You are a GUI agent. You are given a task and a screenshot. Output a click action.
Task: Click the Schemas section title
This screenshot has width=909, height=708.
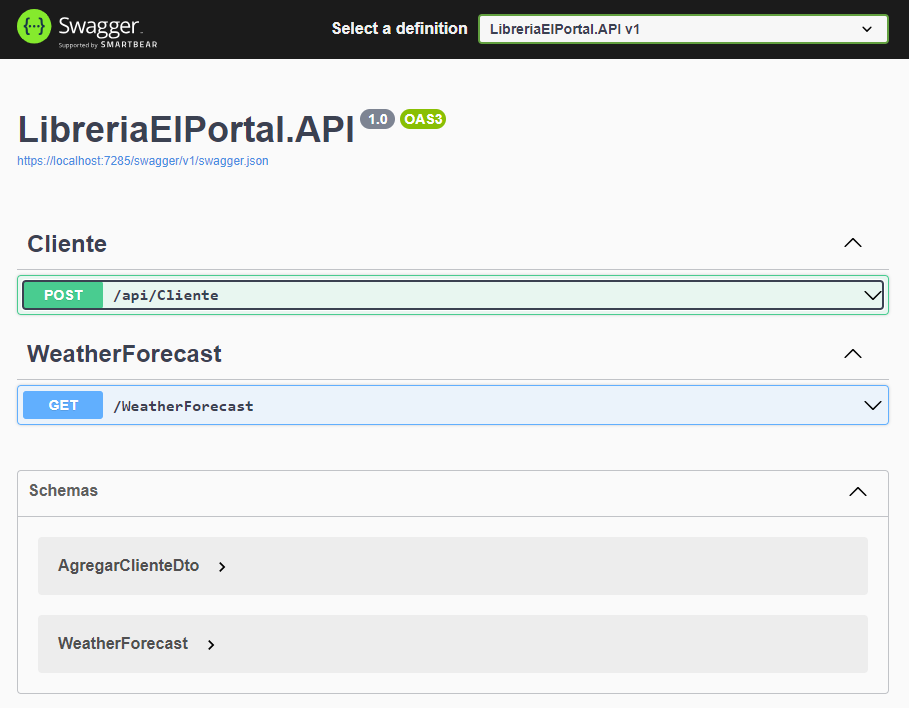63,491
